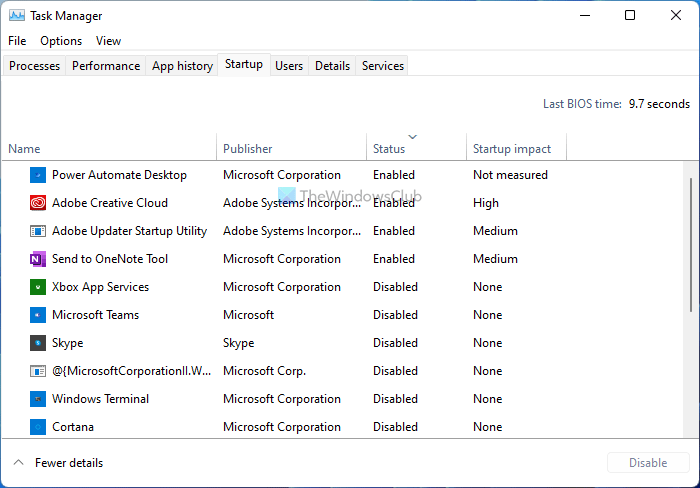Viewport: 700px width, 488px height.
Task: Click the Skype publisher cell
Action: 238,343
